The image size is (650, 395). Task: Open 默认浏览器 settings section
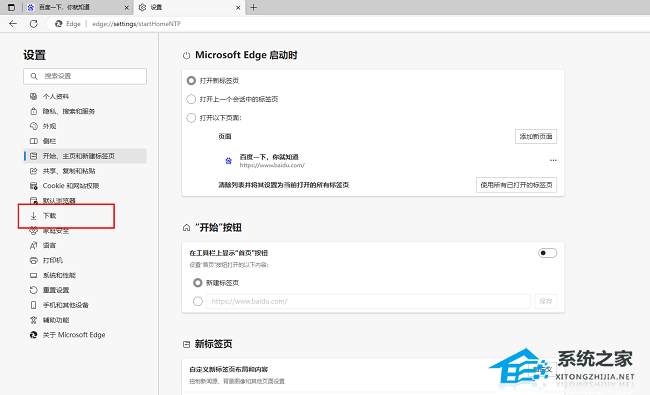pos(85,201)
